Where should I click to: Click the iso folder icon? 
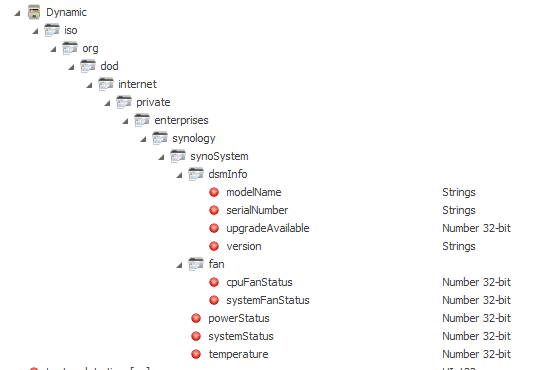pyautogui.click(x=52, y=30)
